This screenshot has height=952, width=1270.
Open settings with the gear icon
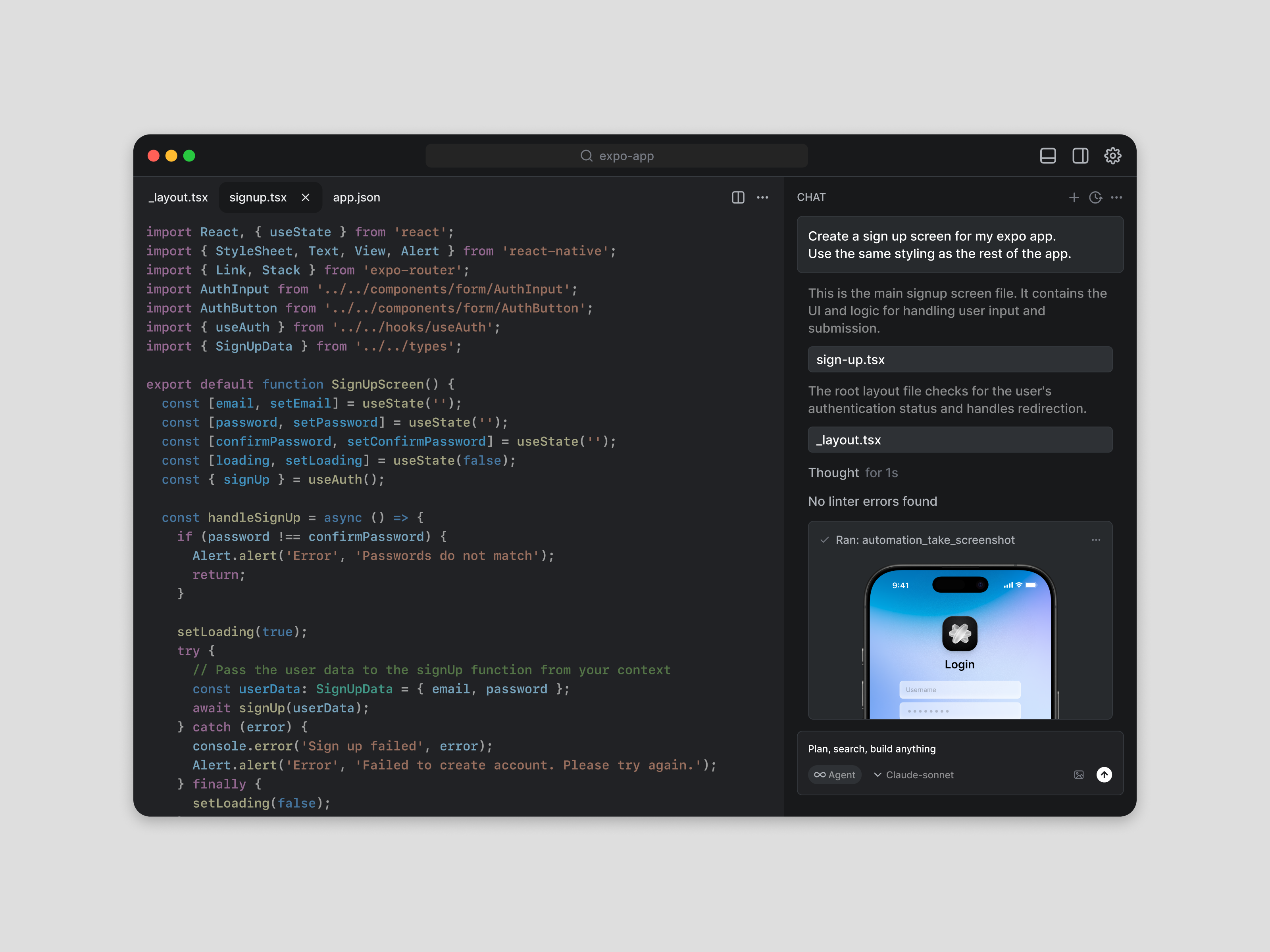tap(1113, 155)
